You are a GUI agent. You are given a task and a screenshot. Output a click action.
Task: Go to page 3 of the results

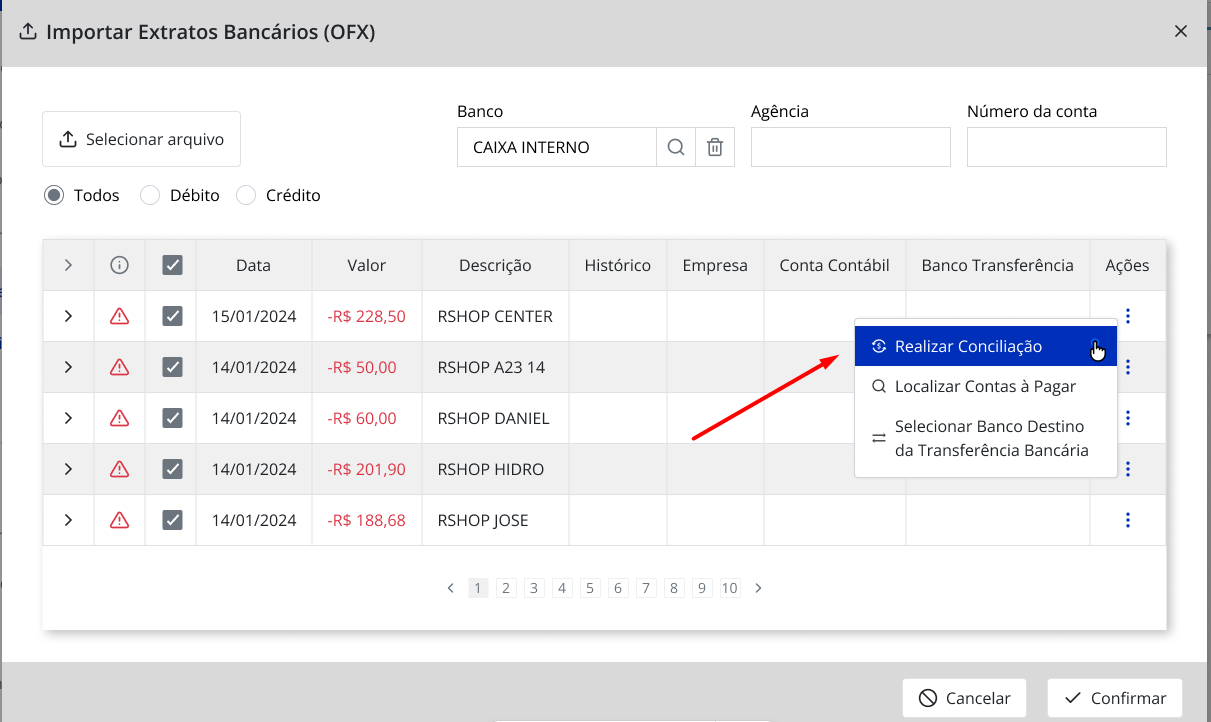[x=534, y=588]
